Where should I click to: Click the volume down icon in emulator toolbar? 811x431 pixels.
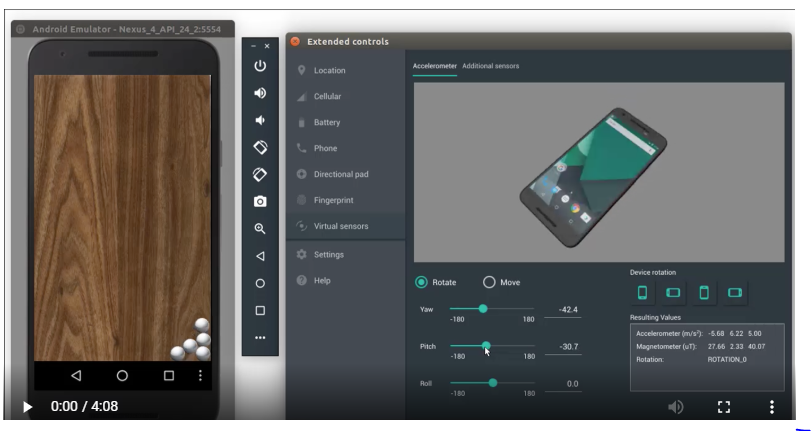coord(260,120)
